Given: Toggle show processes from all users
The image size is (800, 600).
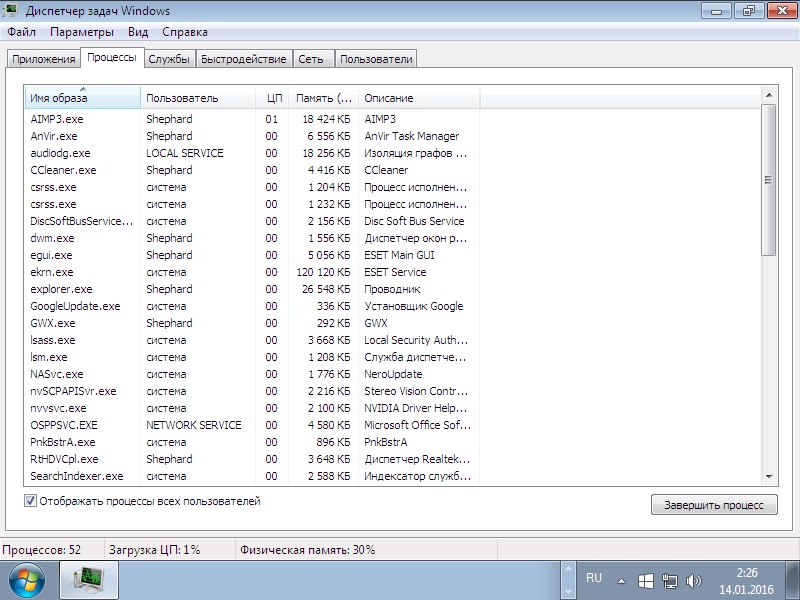Looking at the screenshot, I should (30, 501).
